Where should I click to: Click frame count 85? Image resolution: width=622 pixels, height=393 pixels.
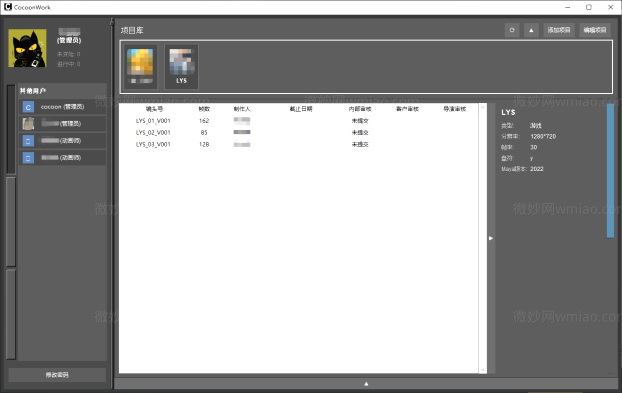pos(204,132)
